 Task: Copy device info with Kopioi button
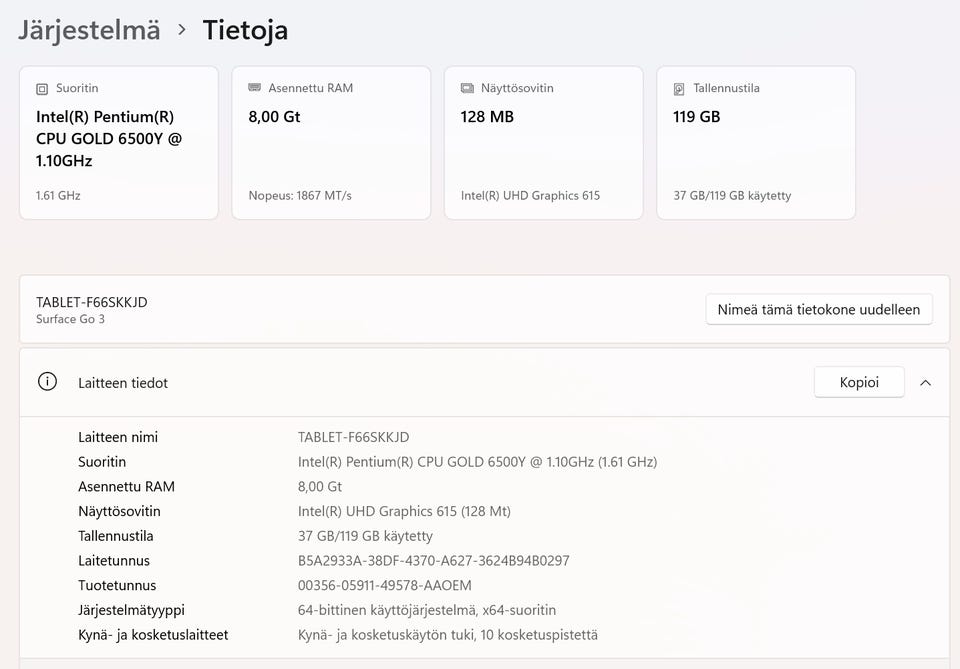click(x=859, y=383)
